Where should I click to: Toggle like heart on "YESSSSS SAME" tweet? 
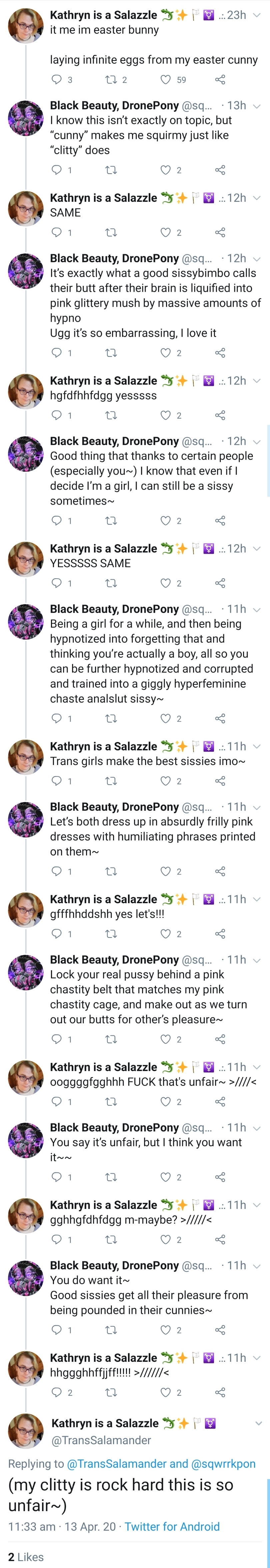click(x=165, y=583)
